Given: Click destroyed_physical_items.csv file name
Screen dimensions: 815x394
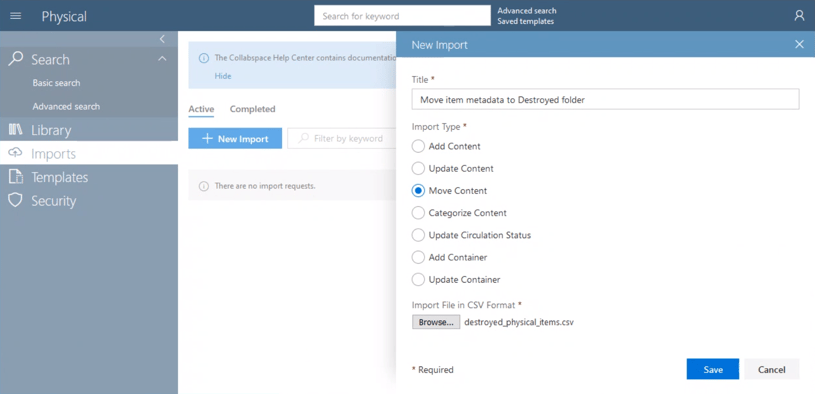Looking at the screenshot, I should point(519,322).
